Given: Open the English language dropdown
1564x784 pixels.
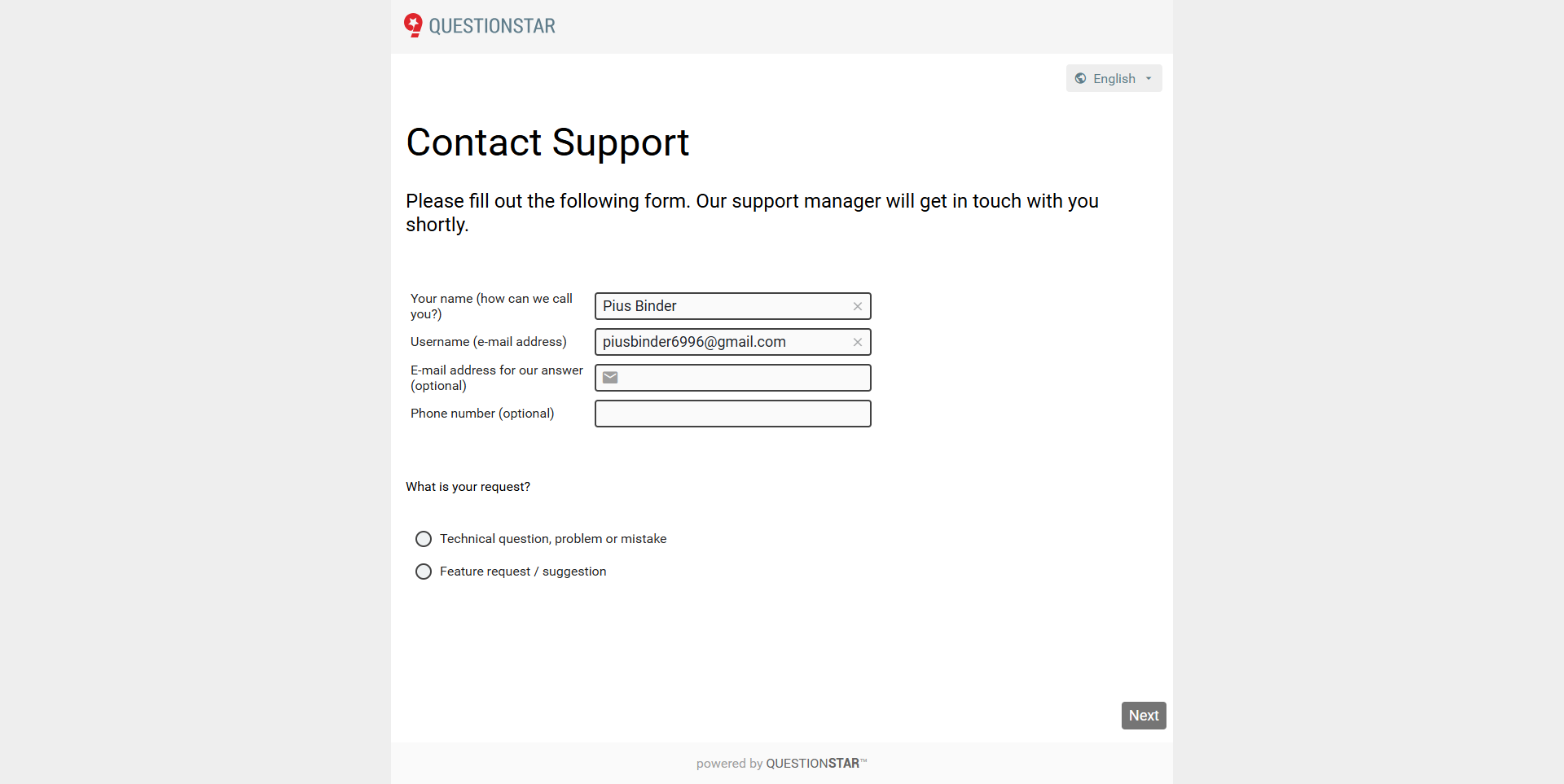Looking at the screenshot, I should click(x=1114, y=78).
